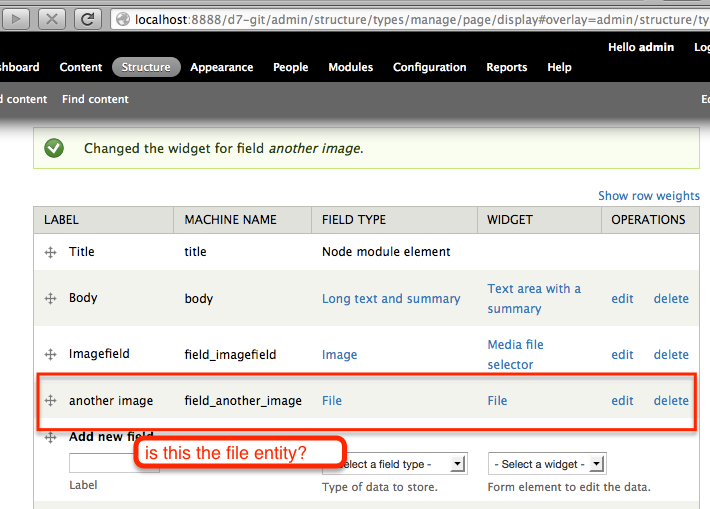Click the Hello admin account link
Image resolution: width=710 pixels, height=509 pixels.
(641, 47)
